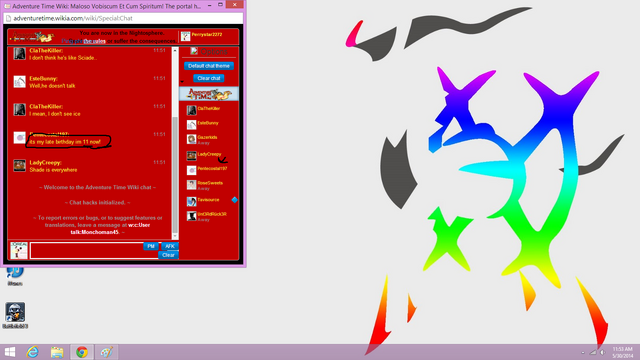Open the rules link in header
Image resolution: width=640 pixels, height=360 pixels.
point(94,41)
